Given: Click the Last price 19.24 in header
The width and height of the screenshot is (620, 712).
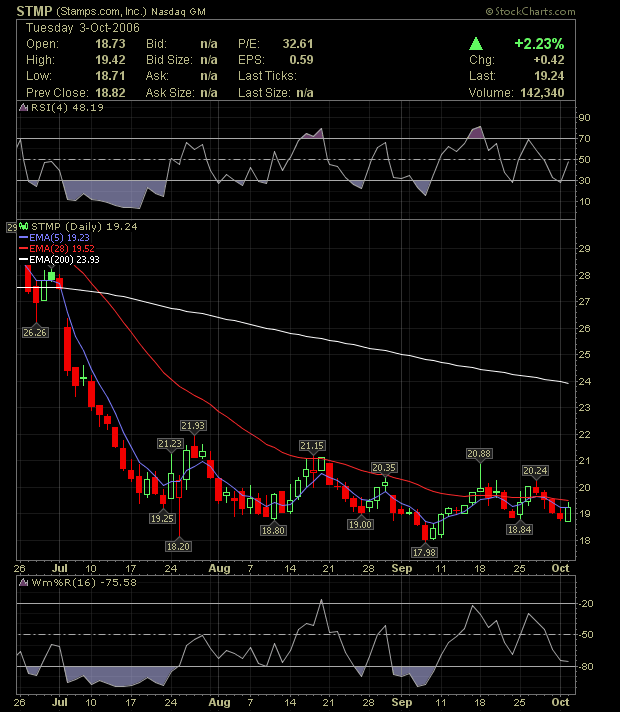Looking at the screenshot, I should (x=549, y=76).
